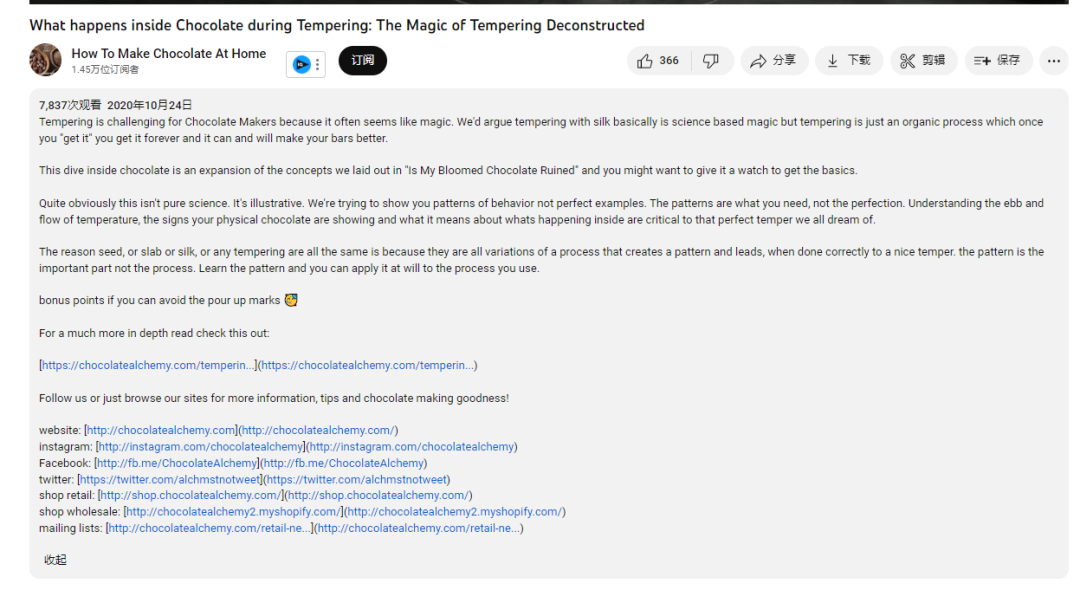This screenshot has height=590, width=1080.
Task: Open How To Make Chocolate At Home channel
Action: point(169,54)
